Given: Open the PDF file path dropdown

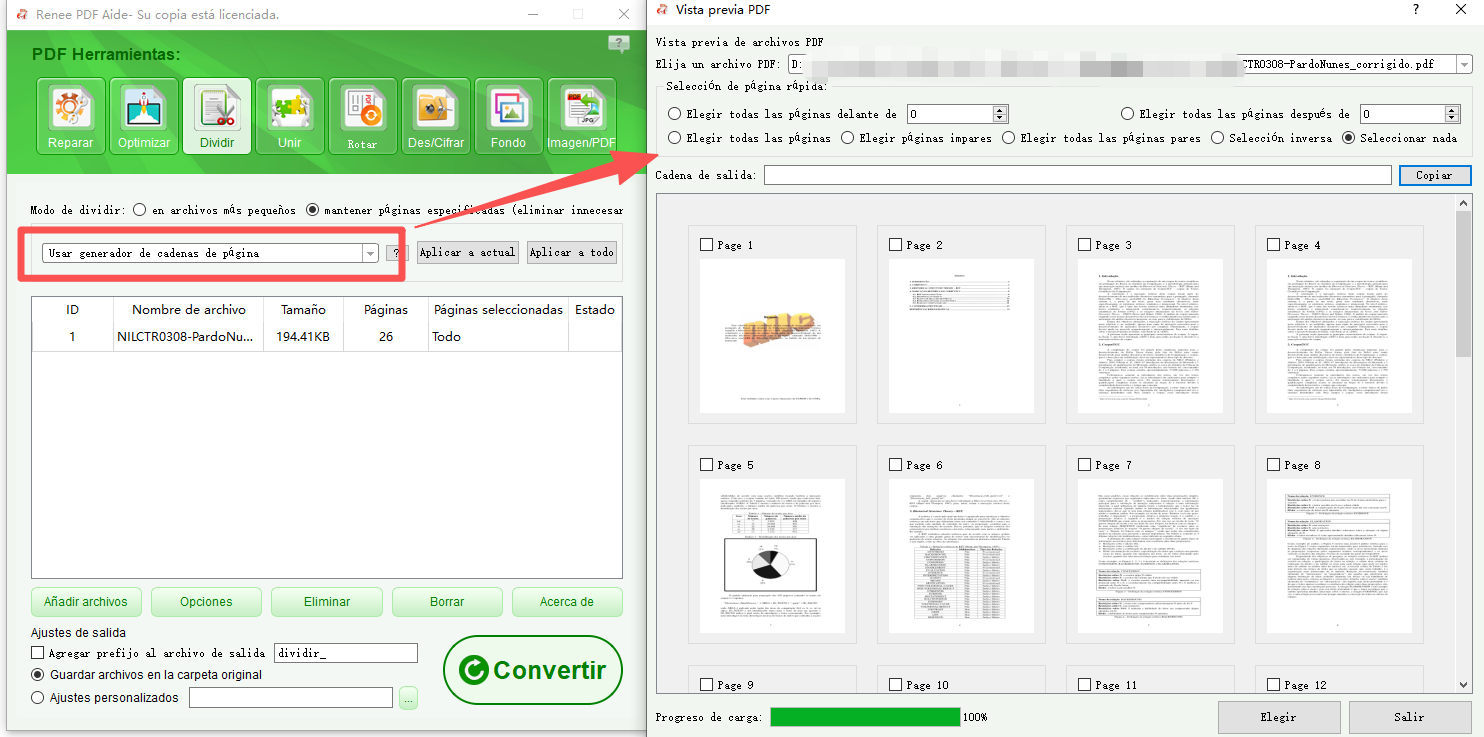Looking at the screenshot, I should click(x=1464, y=64).
